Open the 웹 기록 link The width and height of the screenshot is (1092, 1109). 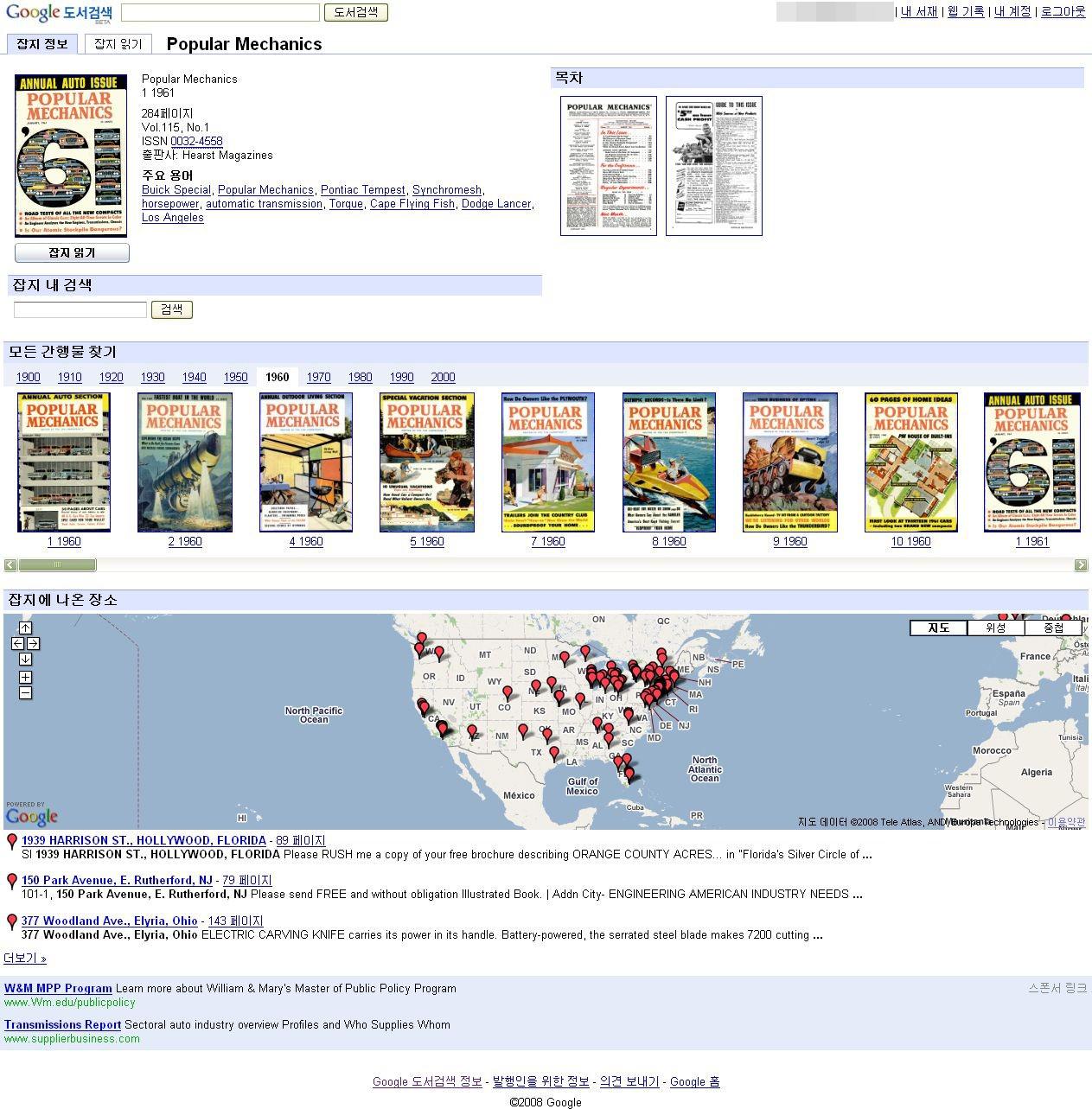pyautogui.click(x=966, y=11)
